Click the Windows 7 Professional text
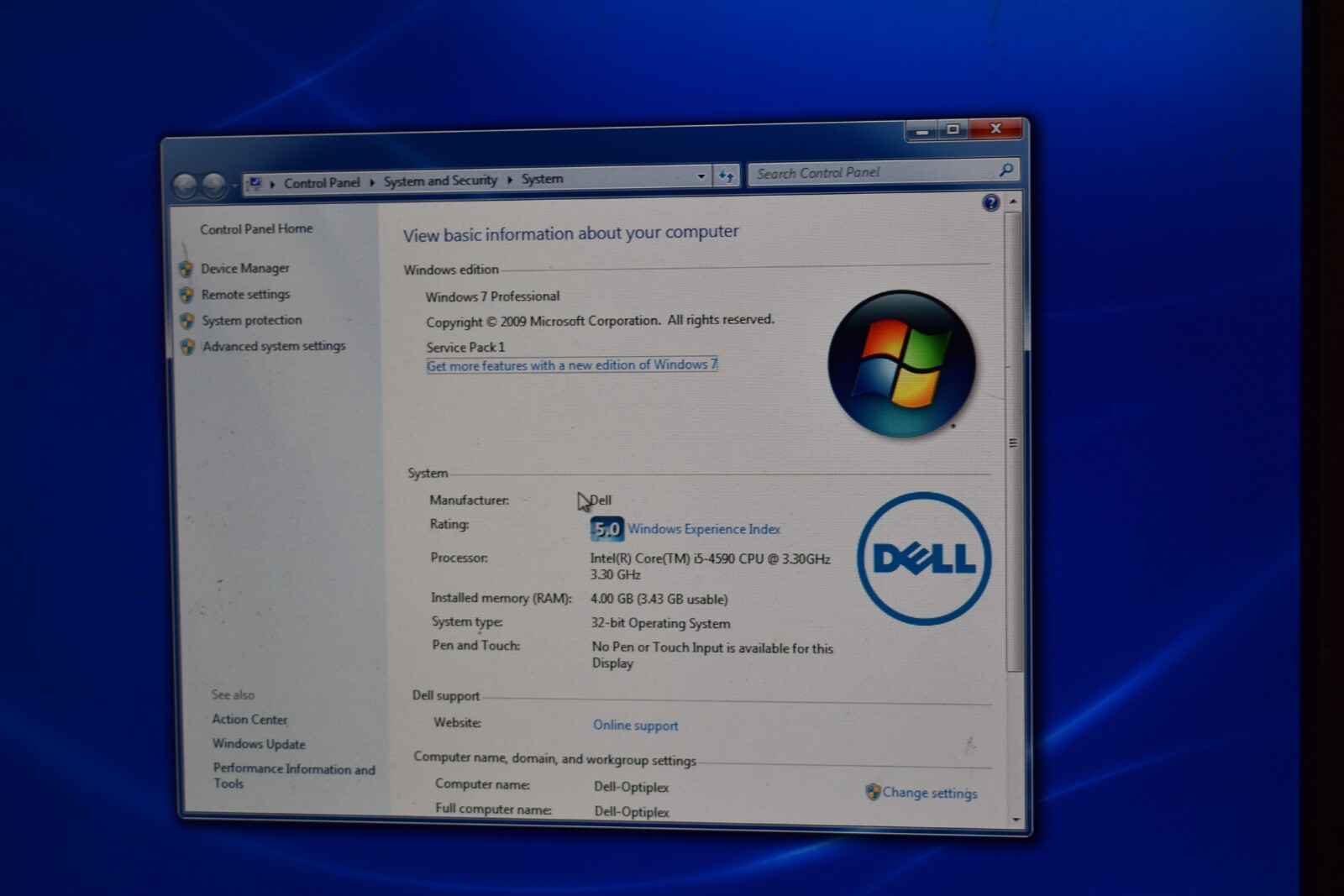The height and width of the screenshot is (896, 1344). point(492,296)
